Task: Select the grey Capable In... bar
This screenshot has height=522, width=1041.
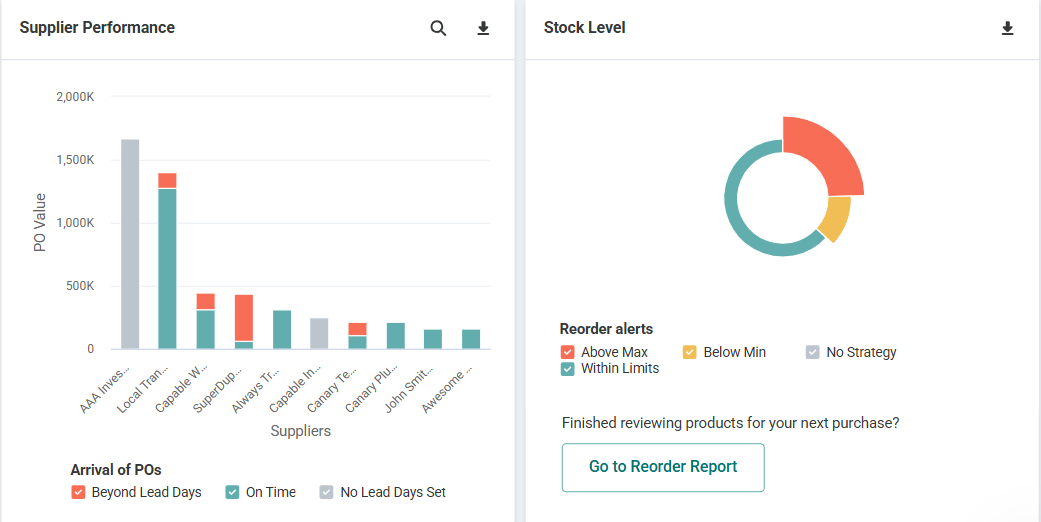Action: tap(319, 333)
